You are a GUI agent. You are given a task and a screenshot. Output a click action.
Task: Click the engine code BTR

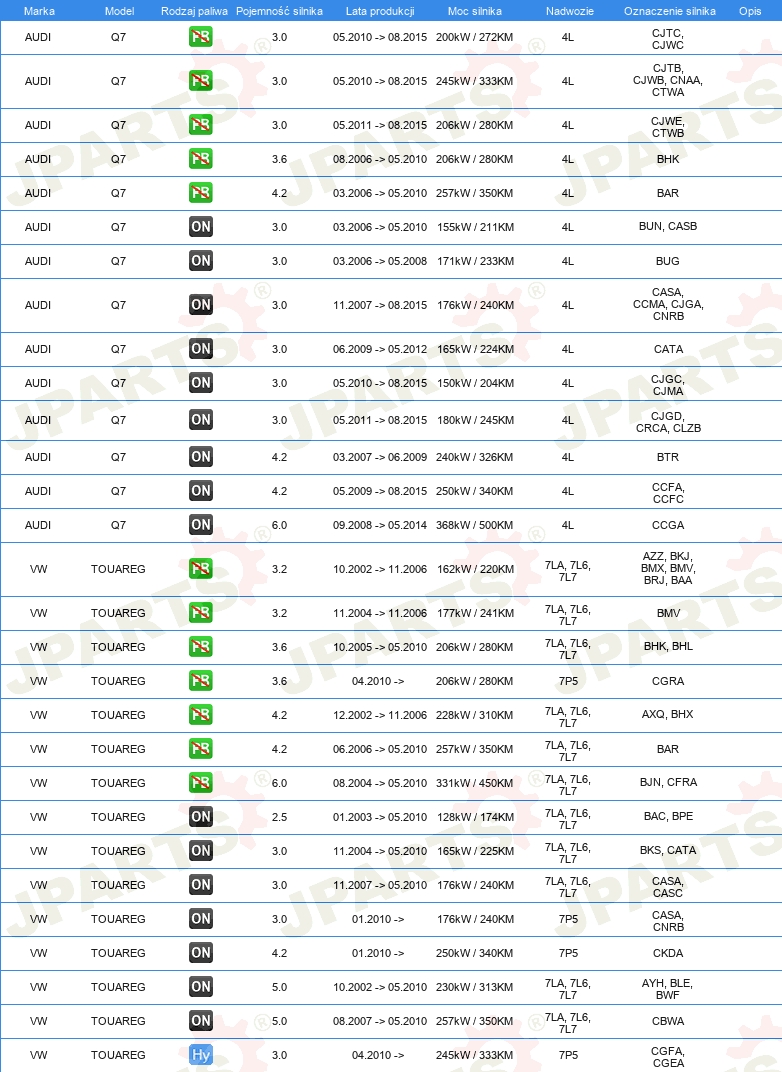[x=668, y=457]
